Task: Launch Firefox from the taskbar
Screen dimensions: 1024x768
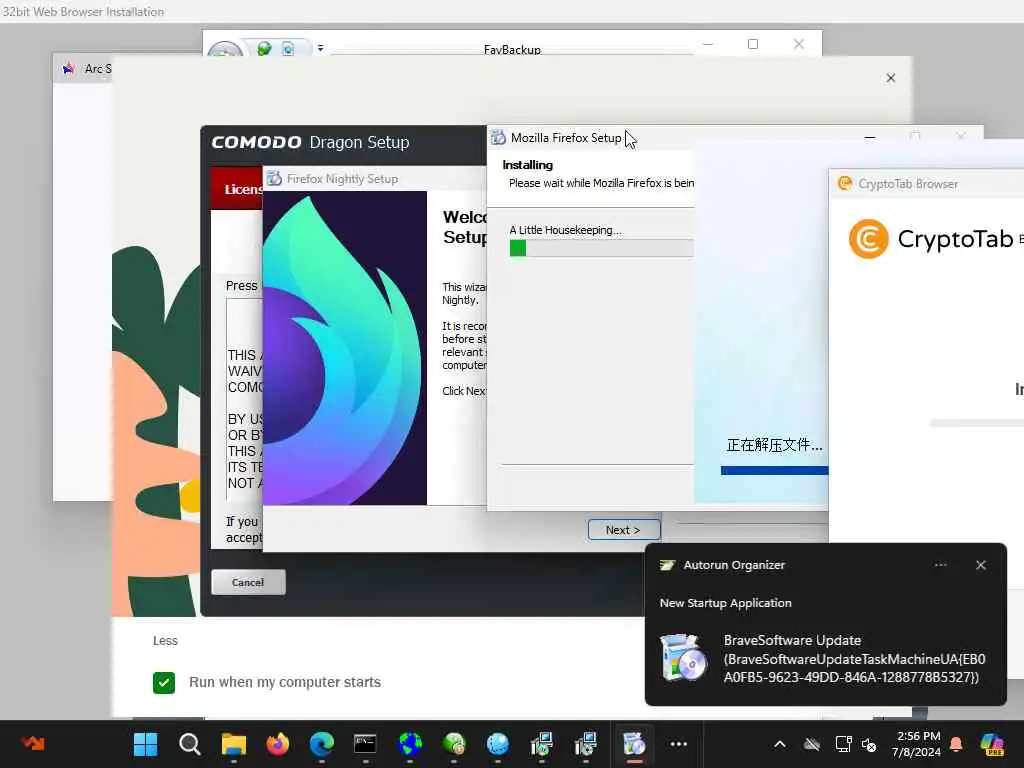Action: click(x=278, y=744)
